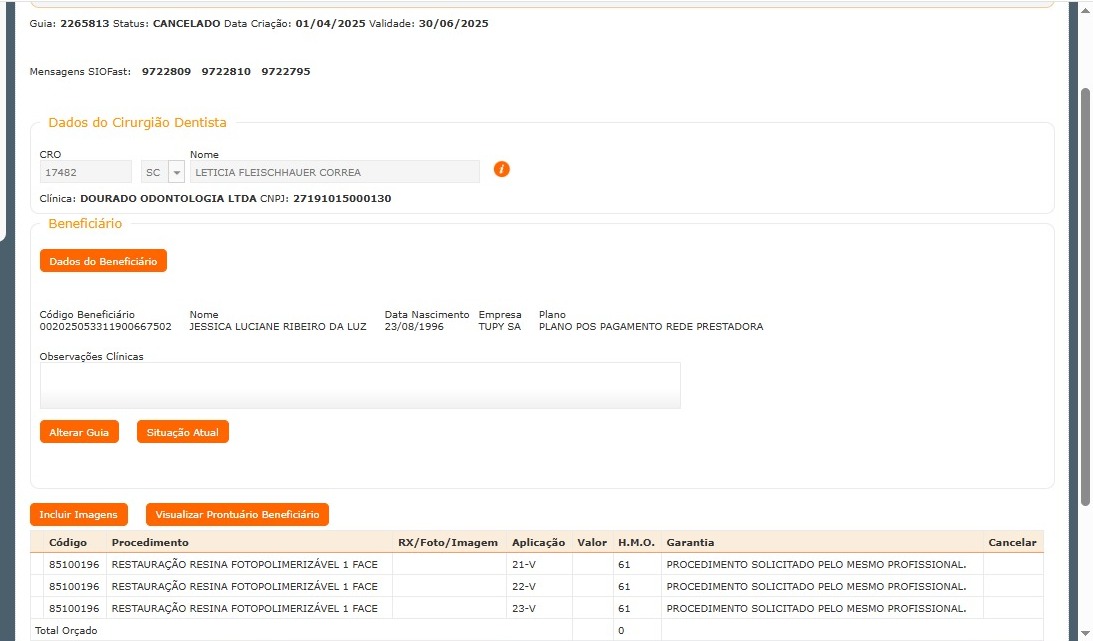This screenshot has height=641, width=1093.
Task: Click the dentist Nome input field
Action: coord(334,172)
